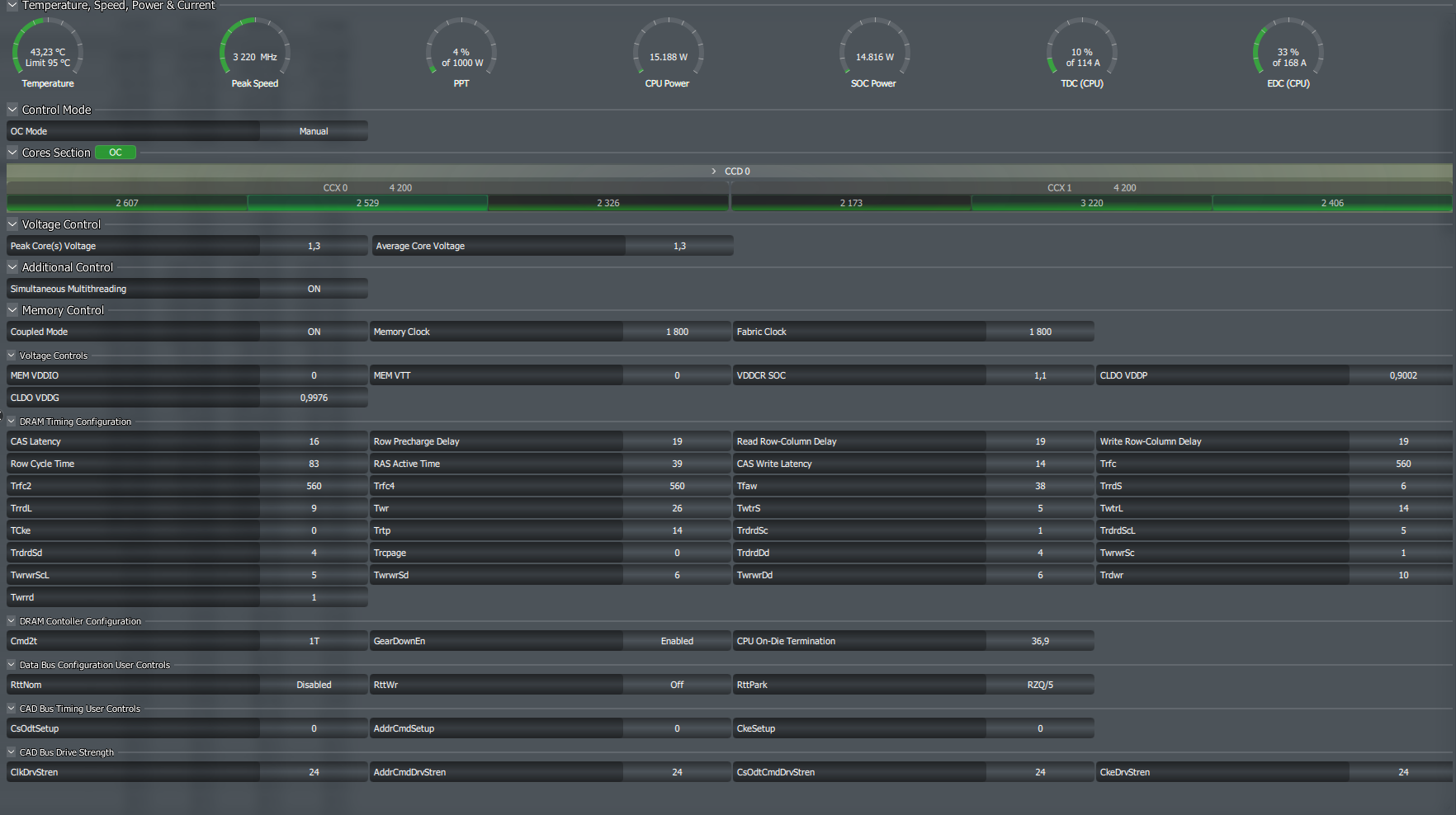Collapse the Memory Control section
1456x815 pixels.
click(12, 309)
